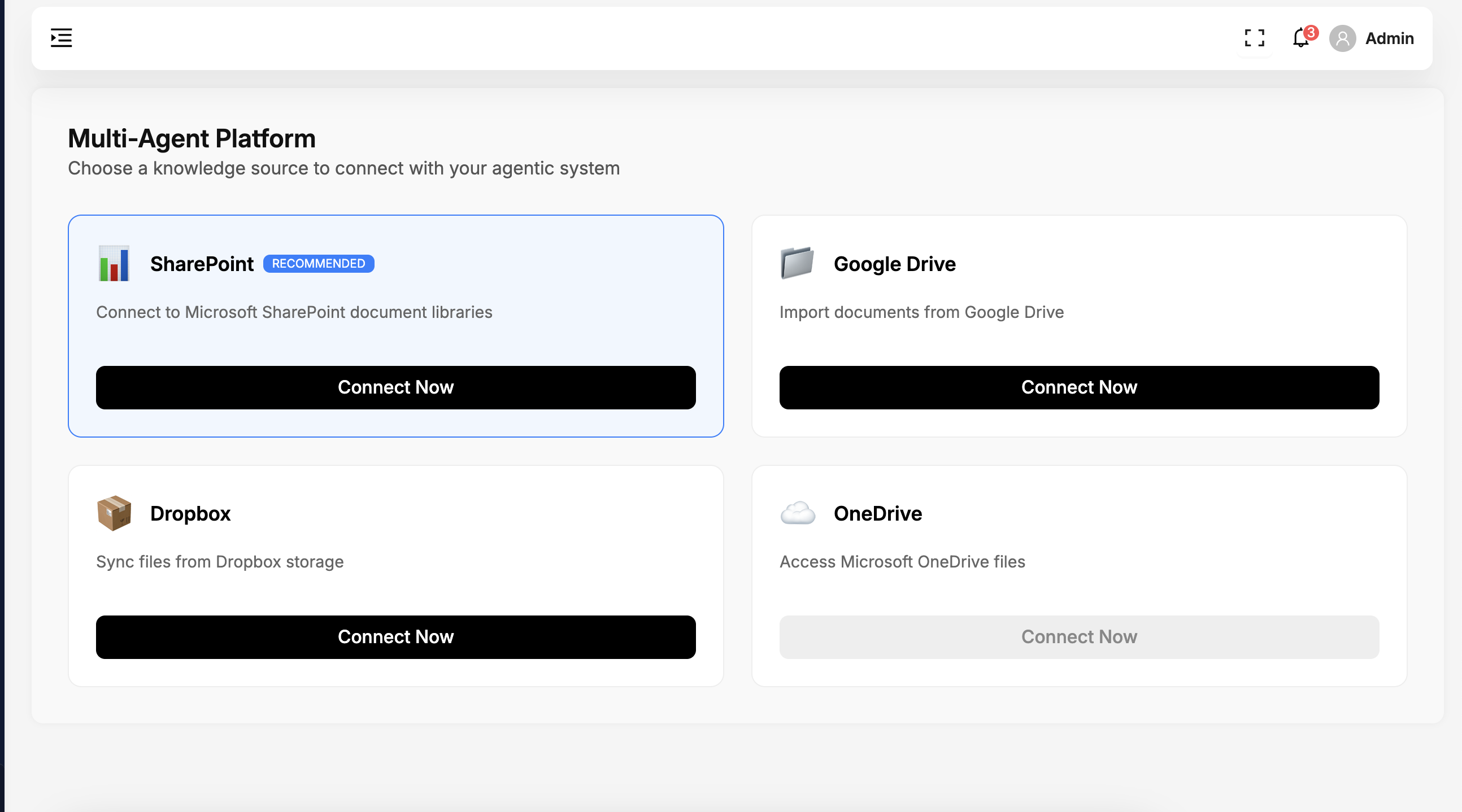Click the Admin user avatar icon
The width and height of the screenshot is (1462, 812).
point(1342,38)
